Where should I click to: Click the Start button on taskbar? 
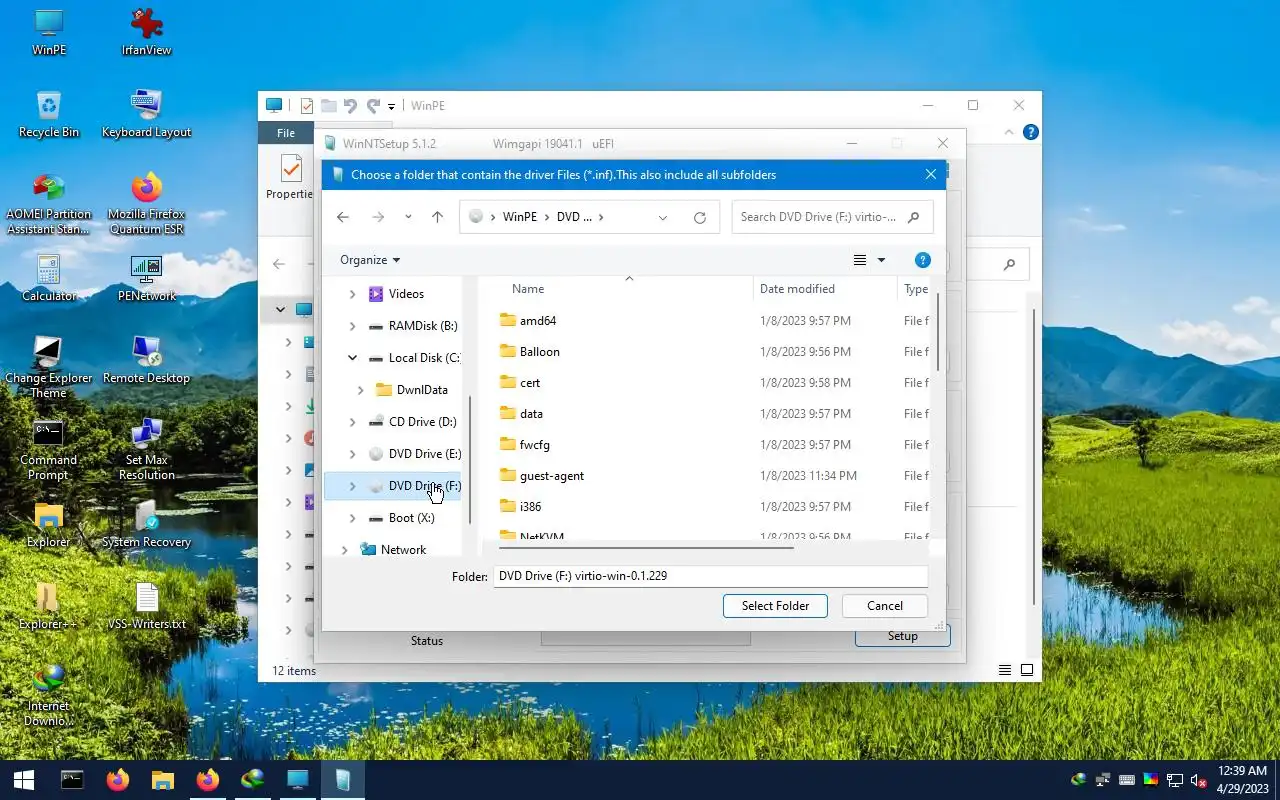pyautogui.click(x=24, y=780)
